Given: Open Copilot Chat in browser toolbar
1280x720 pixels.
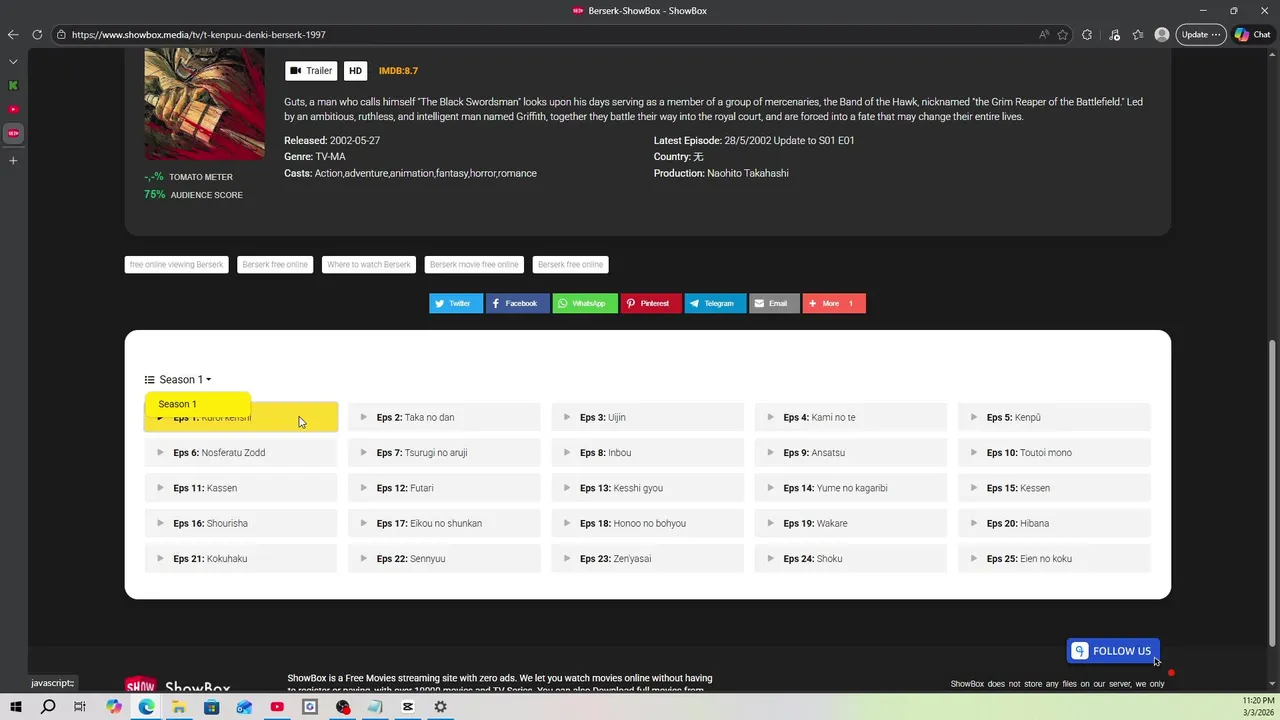Looking at the screenshot, I should (x=1253, y=34).
